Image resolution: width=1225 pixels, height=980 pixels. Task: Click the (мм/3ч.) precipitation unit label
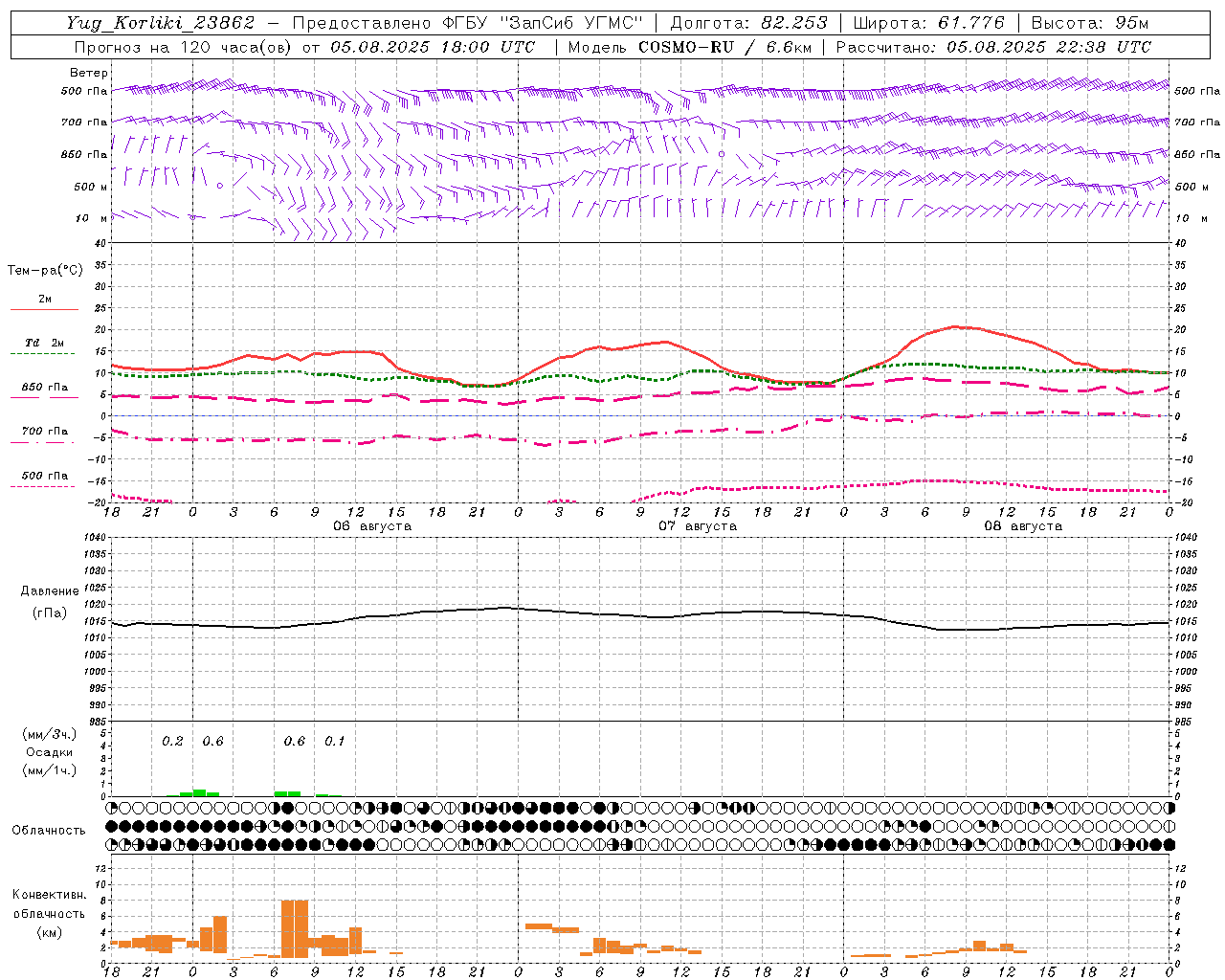[50, 734]
